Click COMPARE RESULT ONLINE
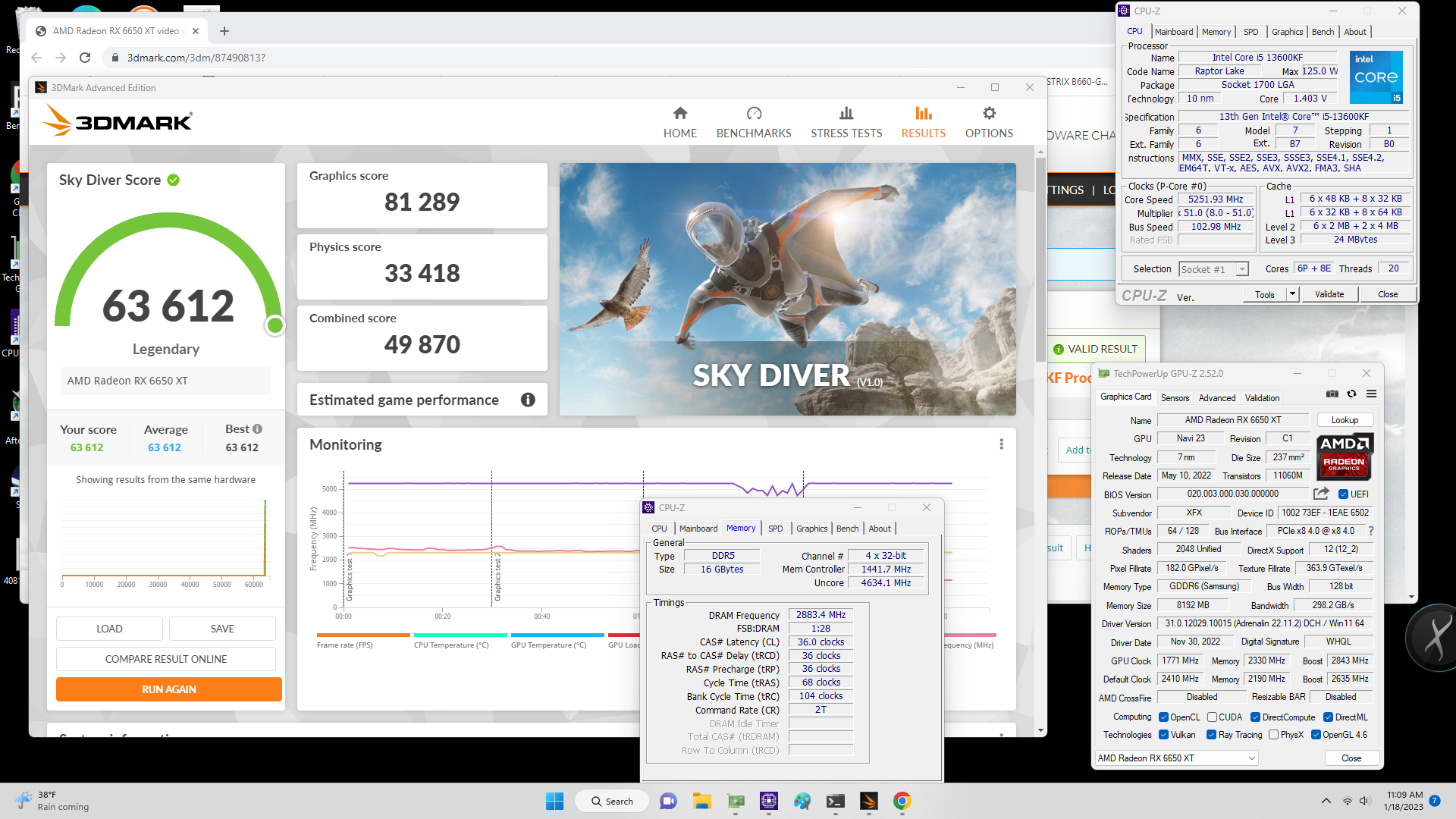The height and width of the screenshot is (819, 1456). (166, 659)
